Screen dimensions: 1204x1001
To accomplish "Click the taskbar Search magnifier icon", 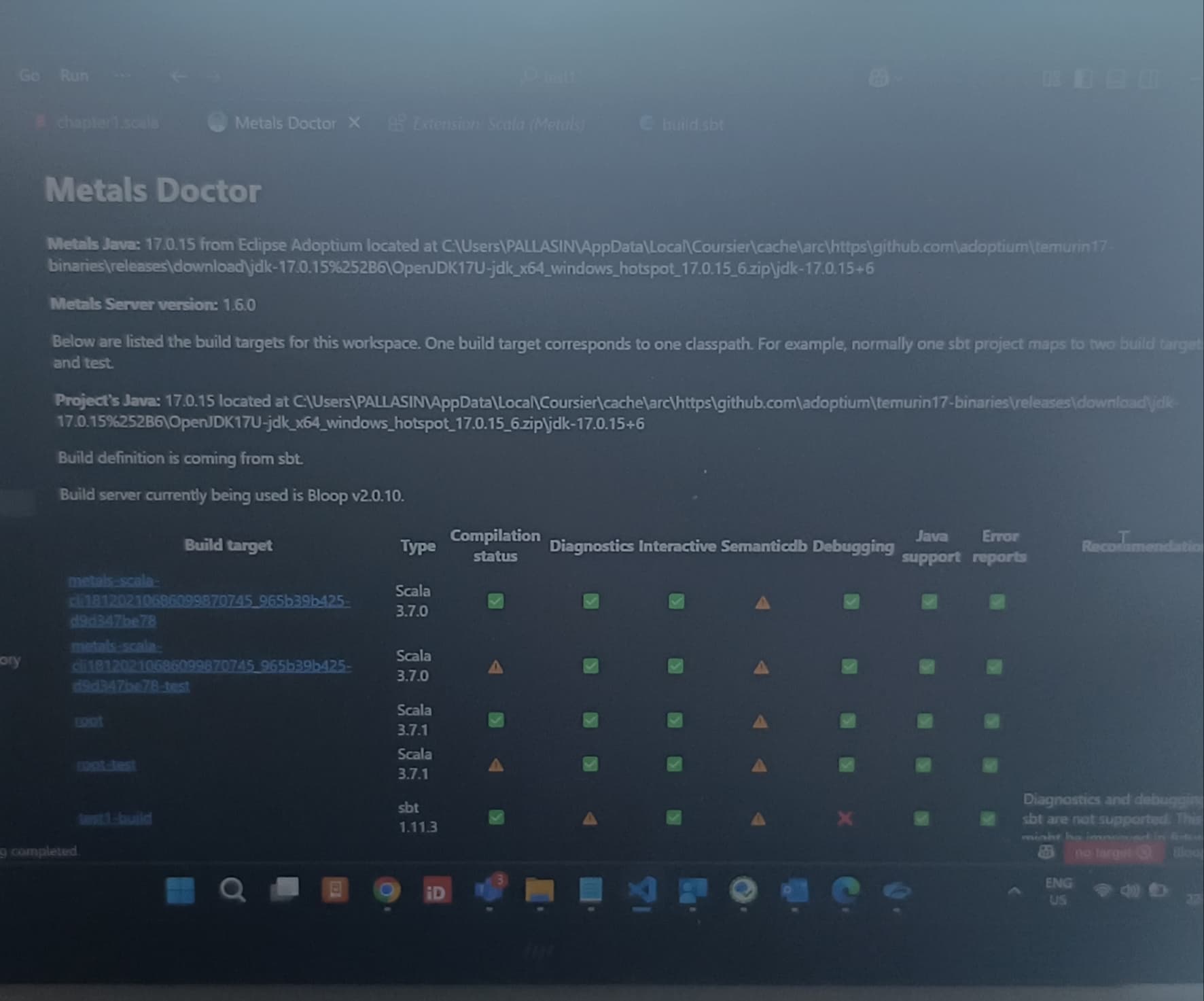I will [x=232, y=890].
